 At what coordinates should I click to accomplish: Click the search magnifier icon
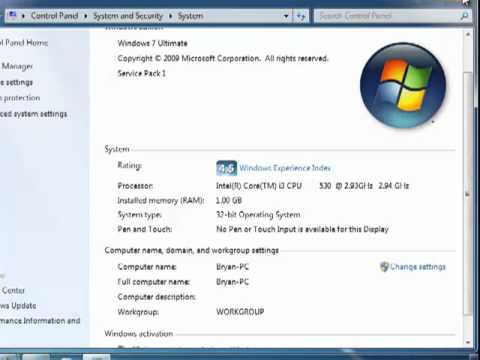click(x=464, y=16)
